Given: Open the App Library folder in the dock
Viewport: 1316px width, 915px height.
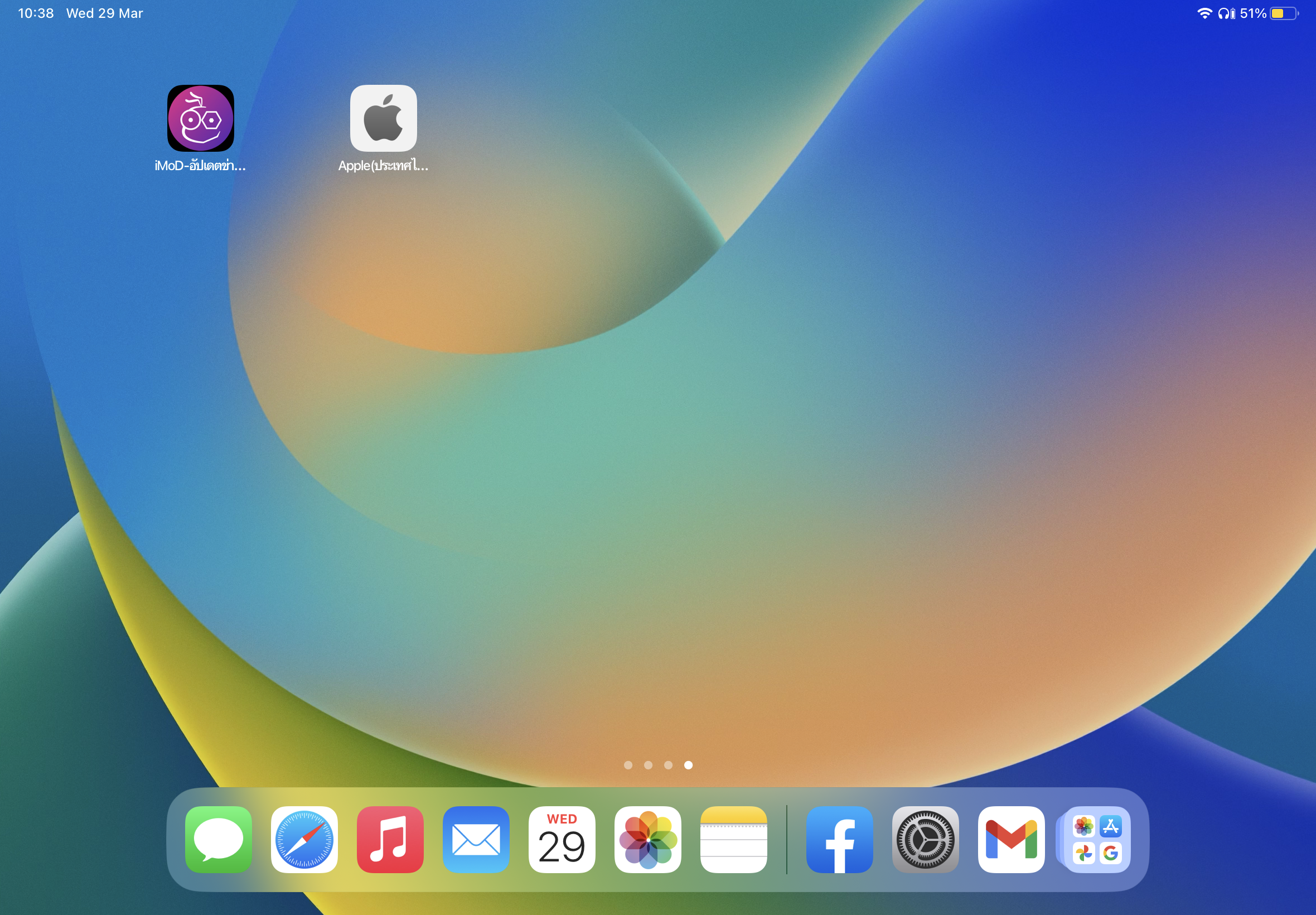Looking at the screenshot, I should [1096, 839].
